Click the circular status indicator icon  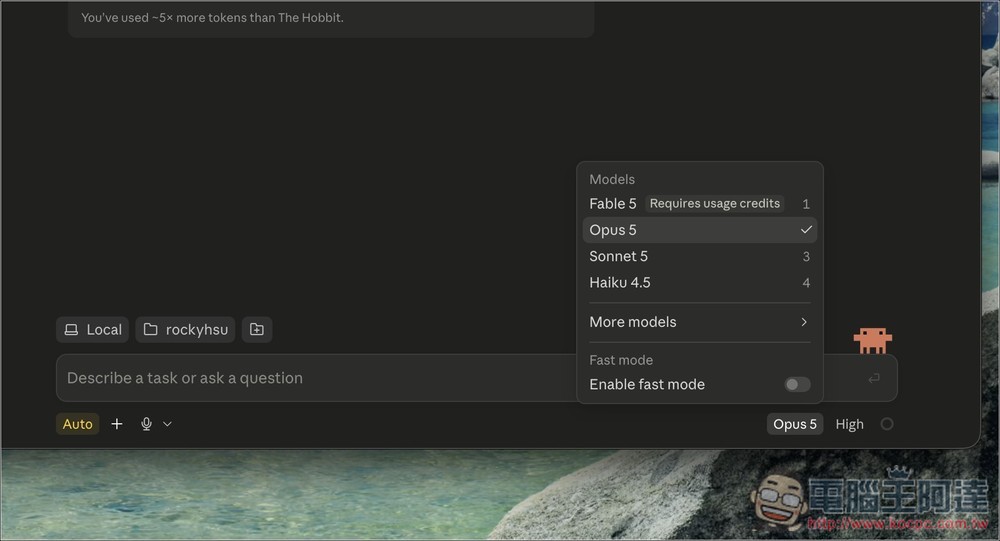pyautogui.click(x=886, y=424)
